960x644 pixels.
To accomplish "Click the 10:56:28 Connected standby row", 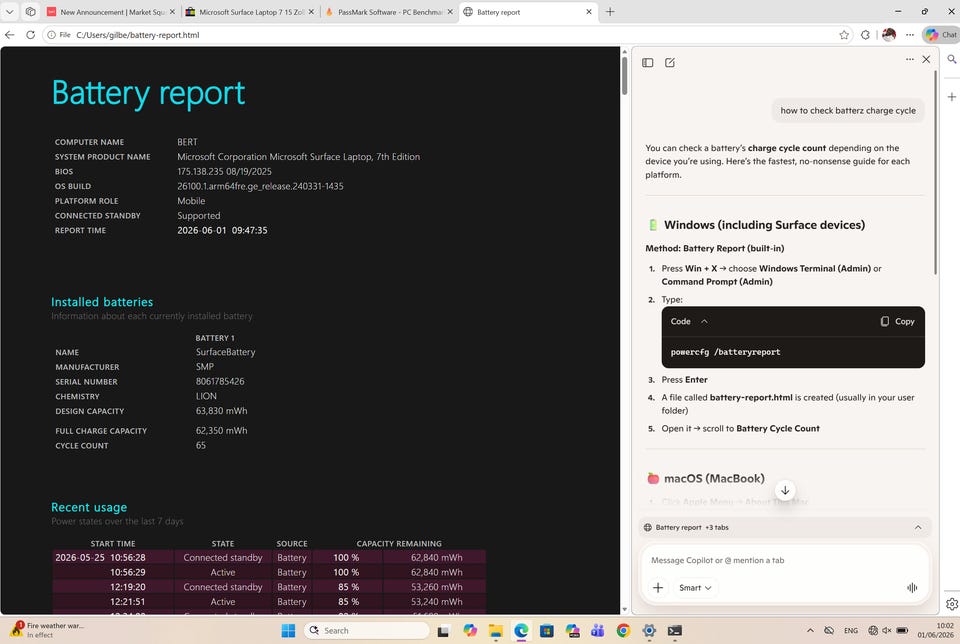I will (x=269, y=558).
